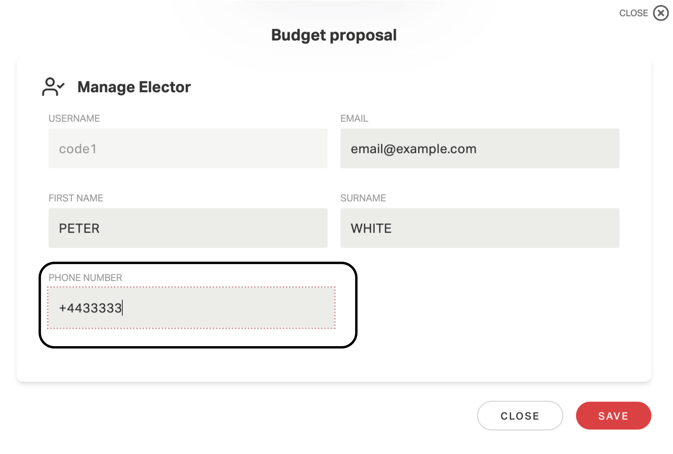The height and width of the screenshot is (454, 673).
Task: Click the PETER text value
Action: pyautogui.click(x=79, y=228)
